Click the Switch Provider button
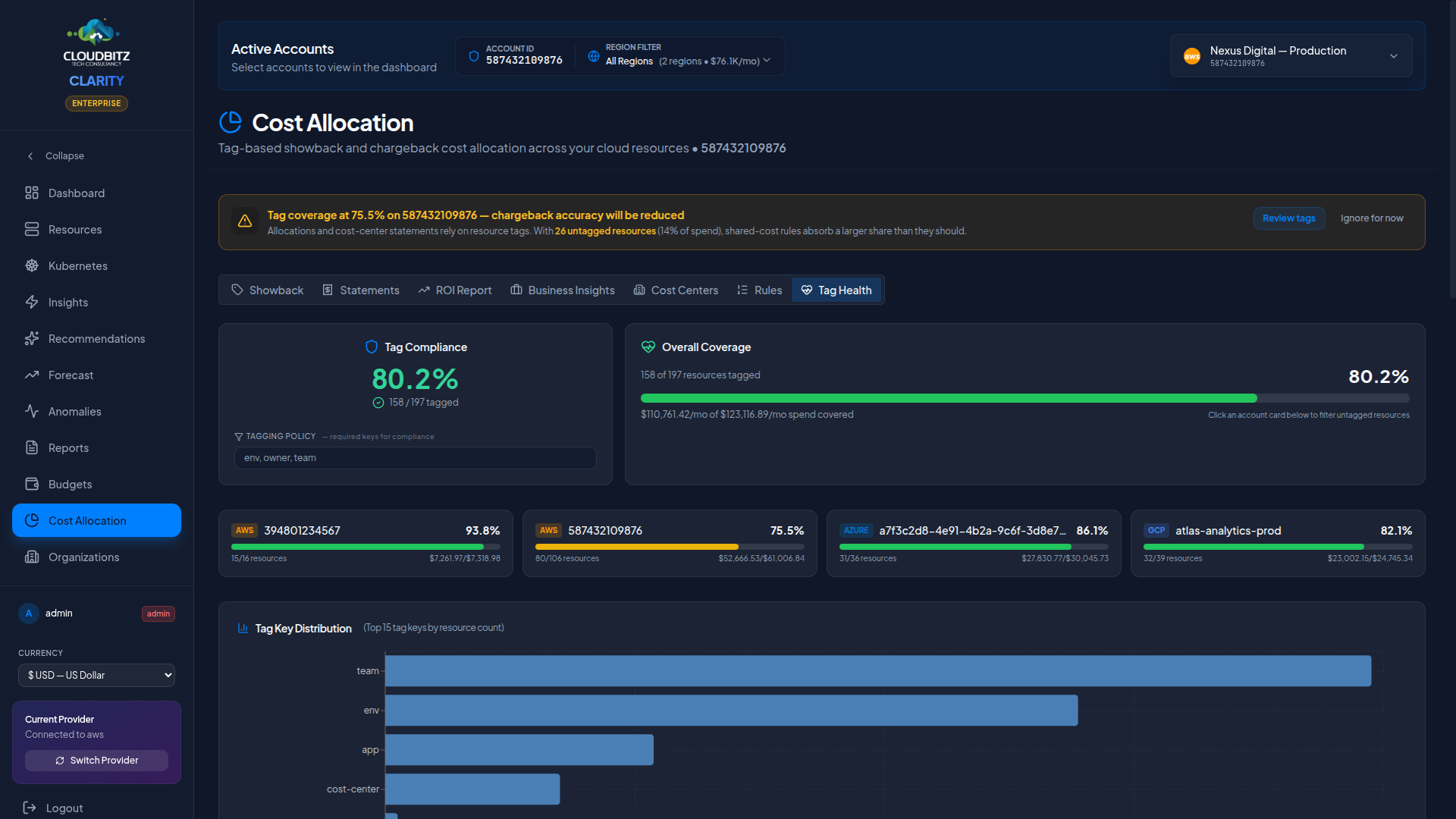The width and height of the screenshot is (1456, 819). point(96,761)
